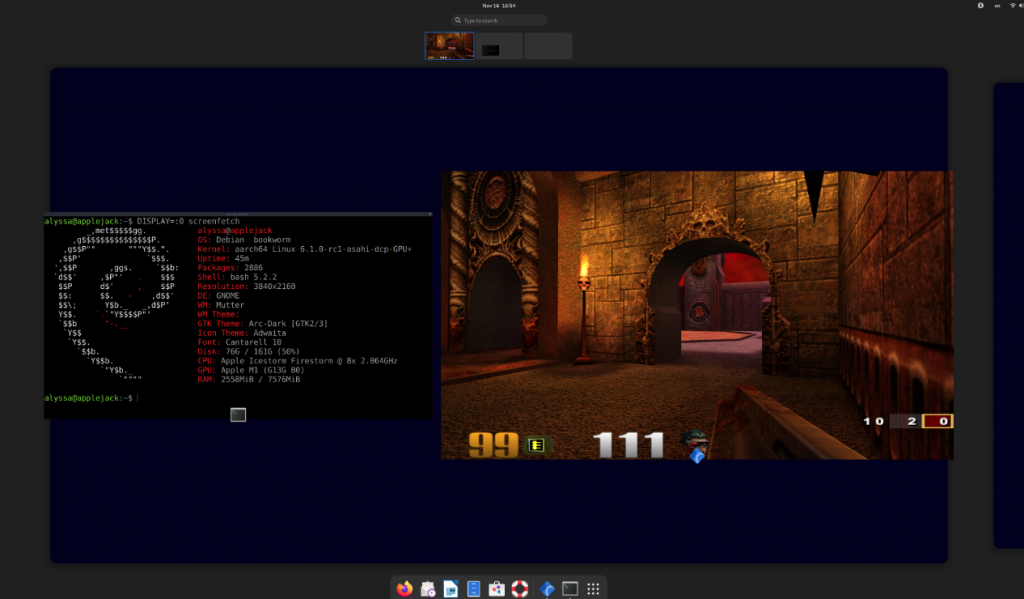This screenshot has height=599, width=1024.
Task: Show Applications grid button in dock
Action: click(x=593, y=589)
